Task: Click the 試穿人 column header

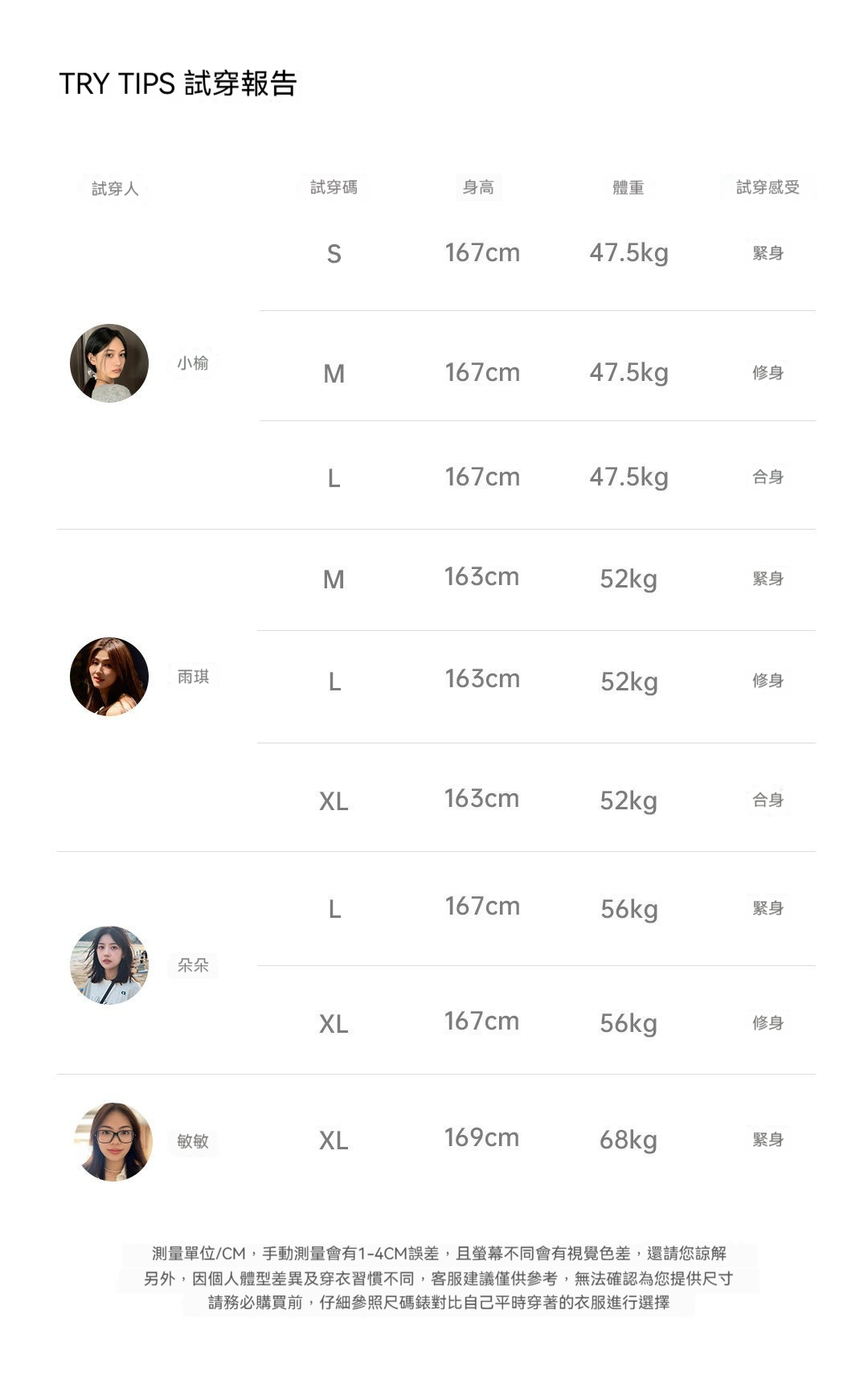Action: (115, 189)
